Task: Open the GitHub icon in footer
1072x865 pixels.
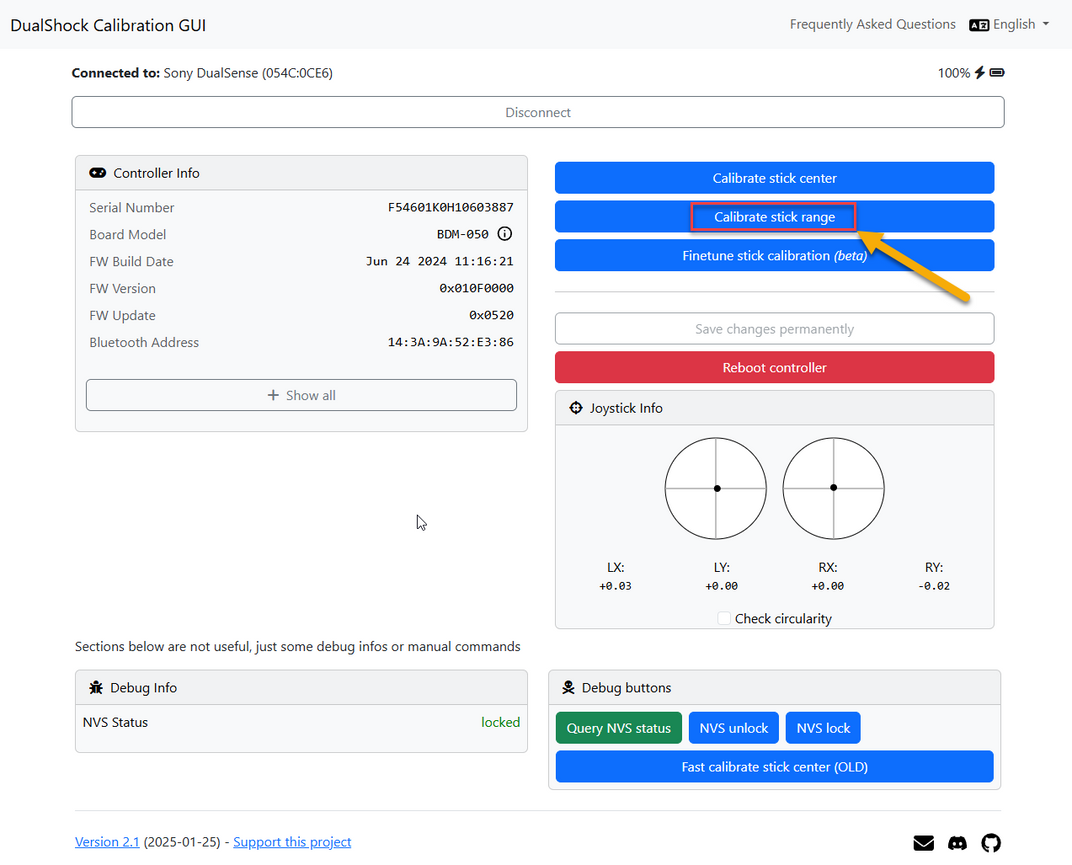Action: [x=991, y=843]
